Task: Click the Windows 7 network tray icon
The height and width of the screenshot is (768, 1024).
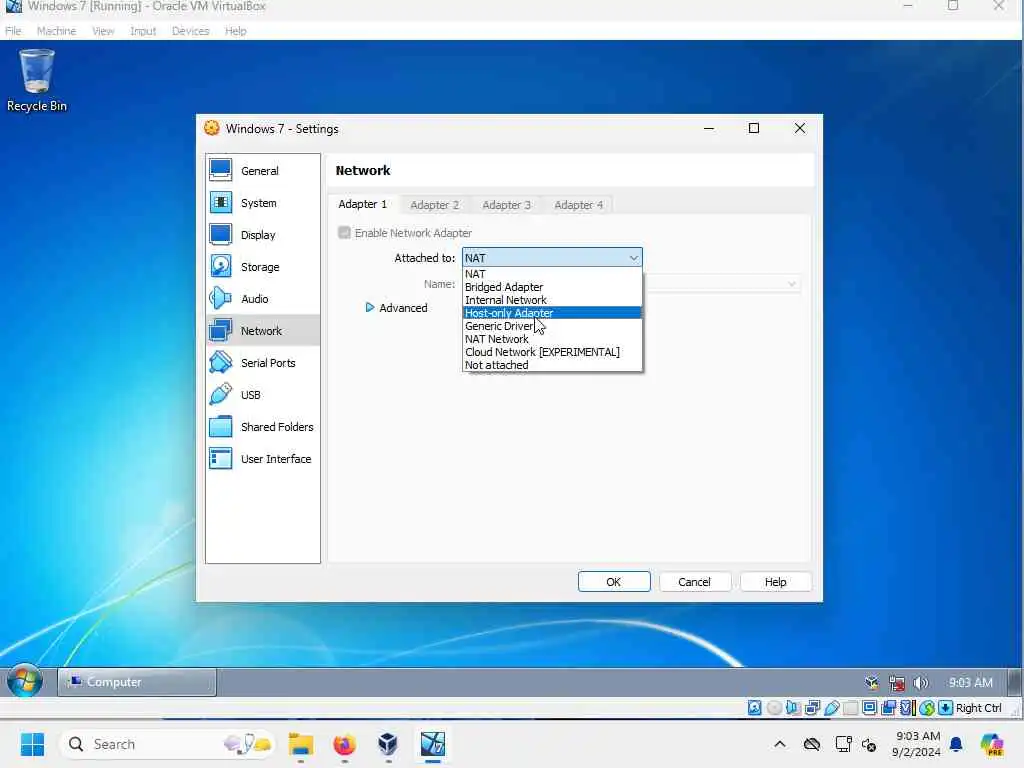Action: 897,683
